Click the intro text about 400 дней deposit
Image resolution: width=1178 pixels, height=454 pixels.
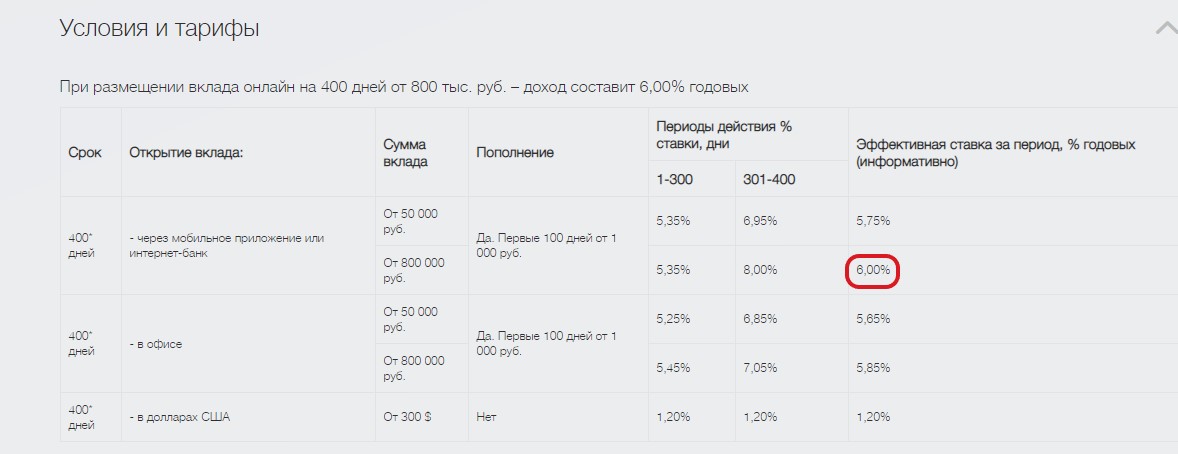(404, 87)
